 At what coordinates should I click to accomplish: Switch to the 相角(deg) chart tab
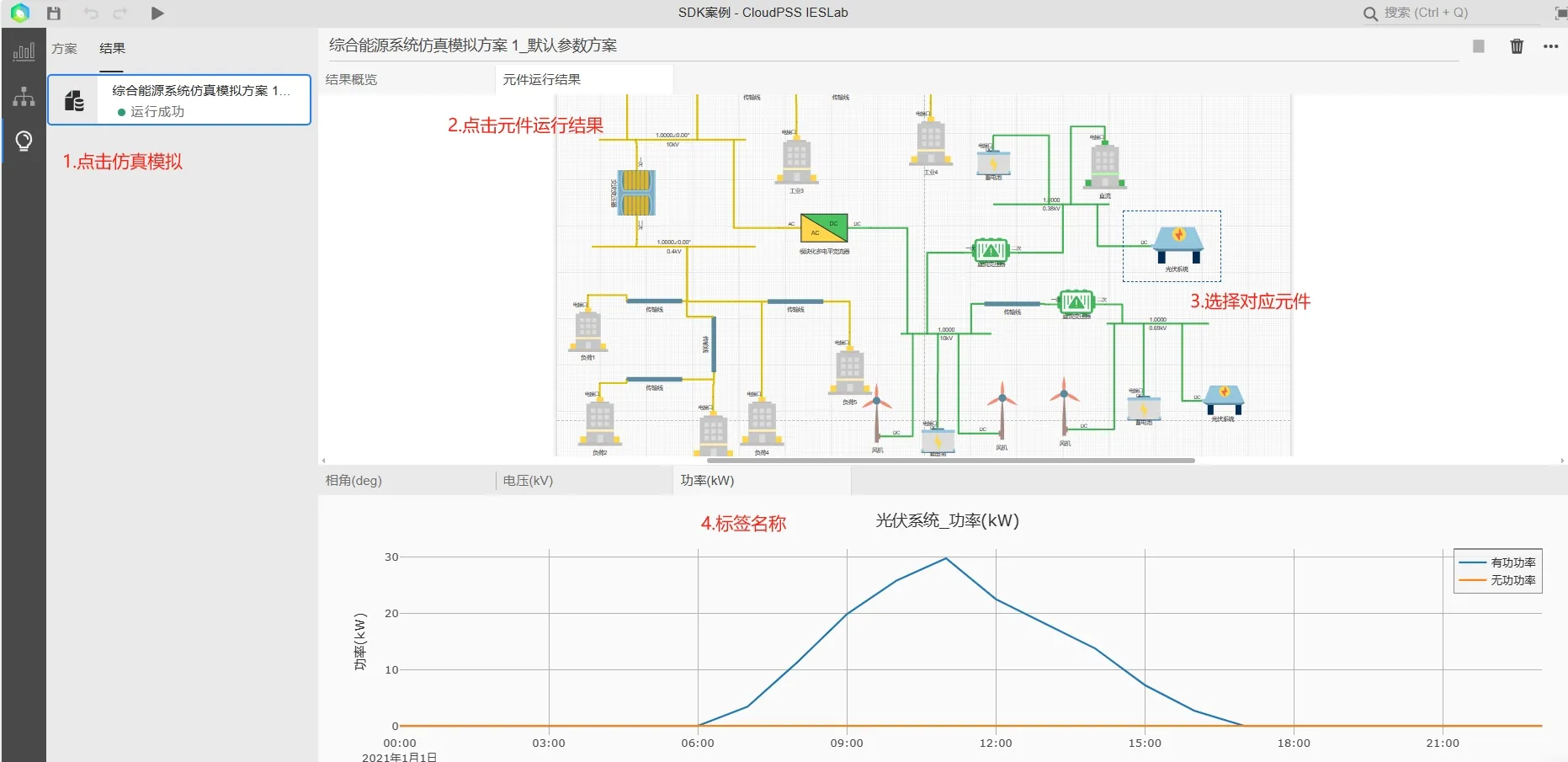tap(407, 480)
